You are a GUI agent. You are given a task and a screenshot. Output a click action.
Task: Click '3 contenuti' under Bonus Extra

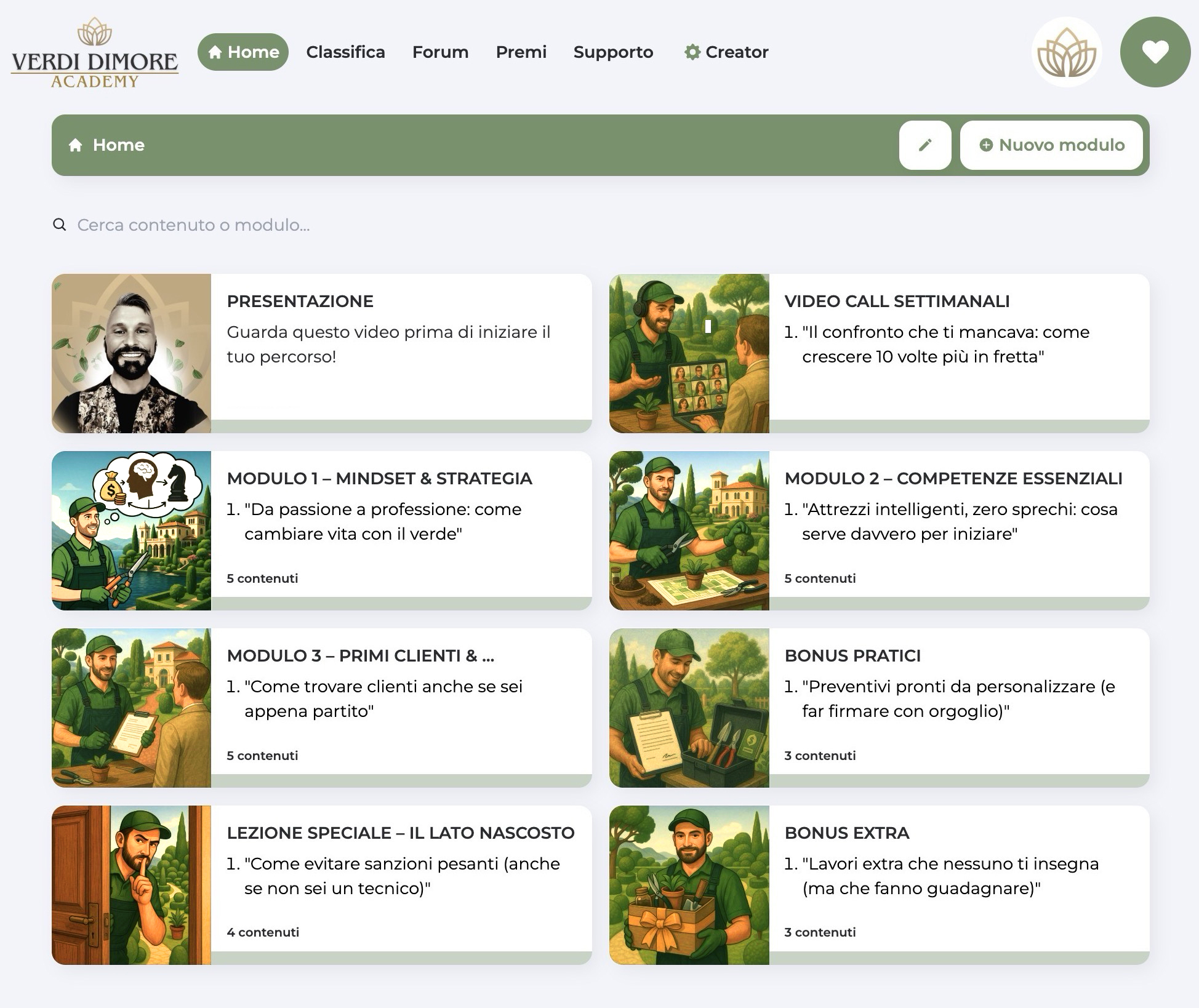820,932
